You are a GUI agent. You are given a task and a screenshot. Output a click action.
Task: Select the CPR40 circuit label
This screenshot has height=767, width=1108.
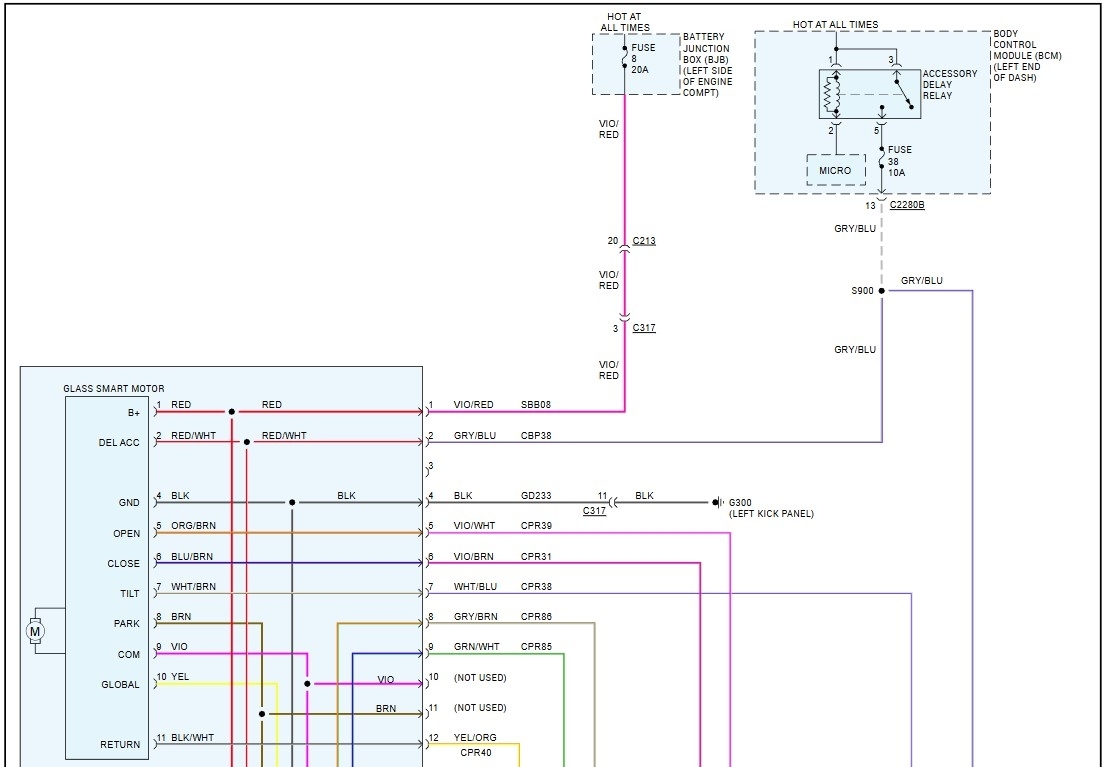click(476, 753)
